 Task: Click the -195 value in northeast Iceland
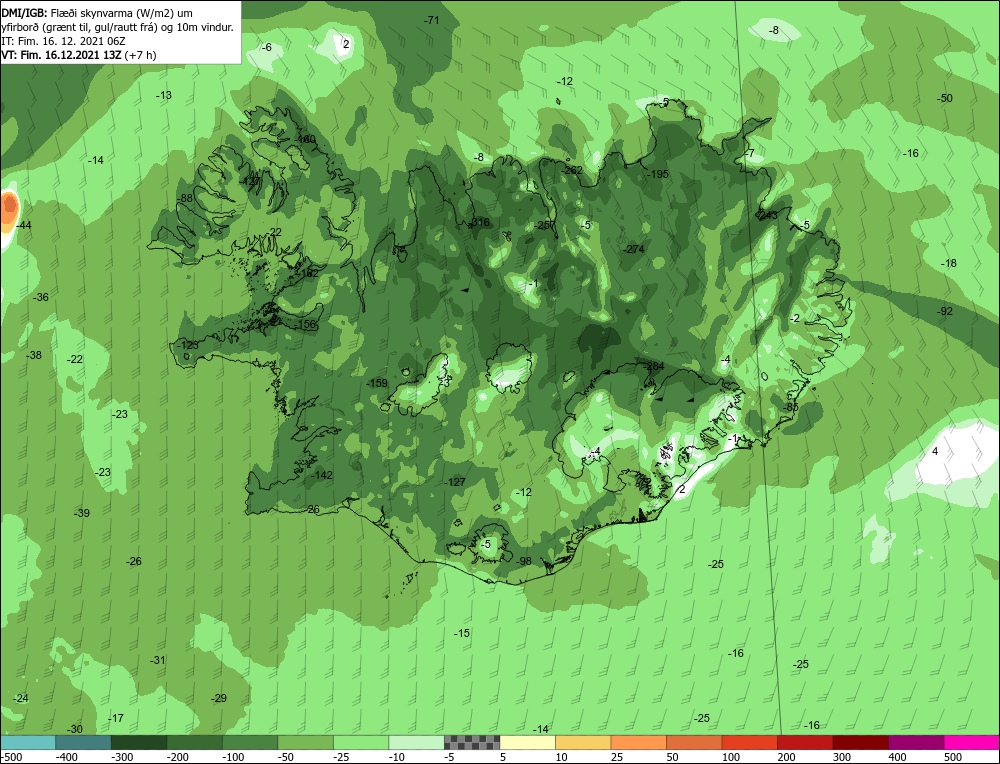pos(658,174)
